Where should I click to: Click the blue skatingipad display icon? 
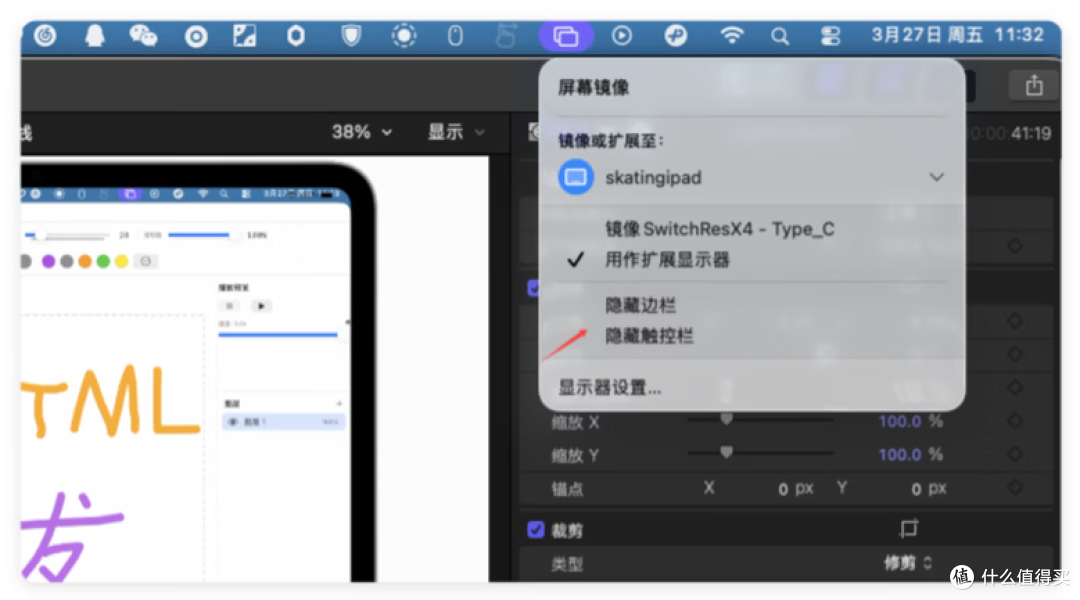[x=576, y=177]
